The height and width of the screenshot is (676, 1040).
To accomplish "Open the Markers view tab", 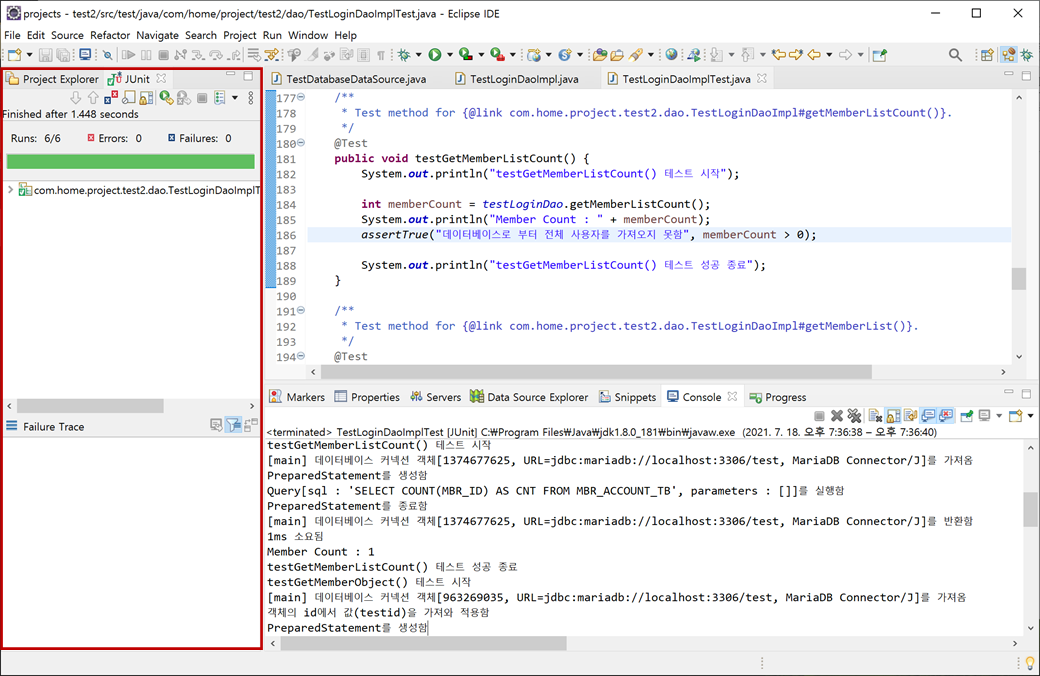I will point(297,397).
